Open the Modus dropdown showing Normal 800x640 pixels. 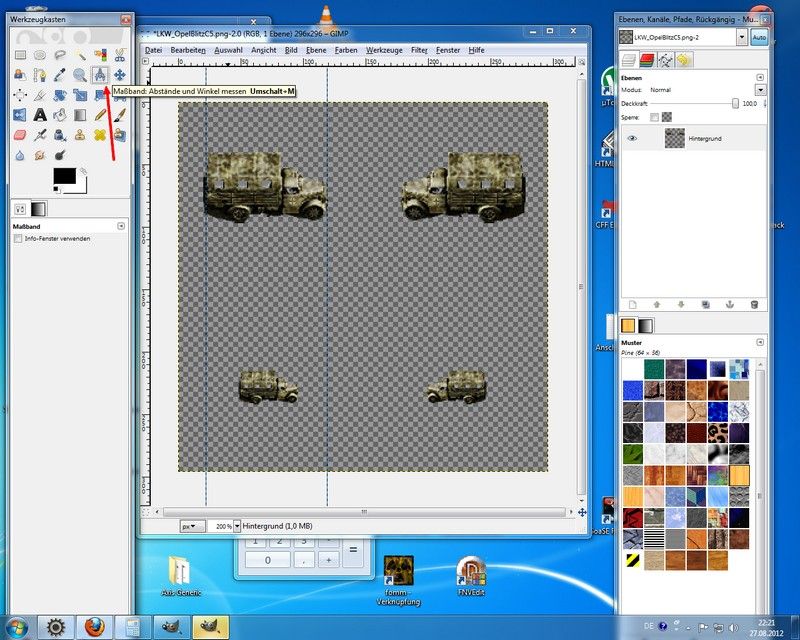pyautogui.click(x=760, y=90)
